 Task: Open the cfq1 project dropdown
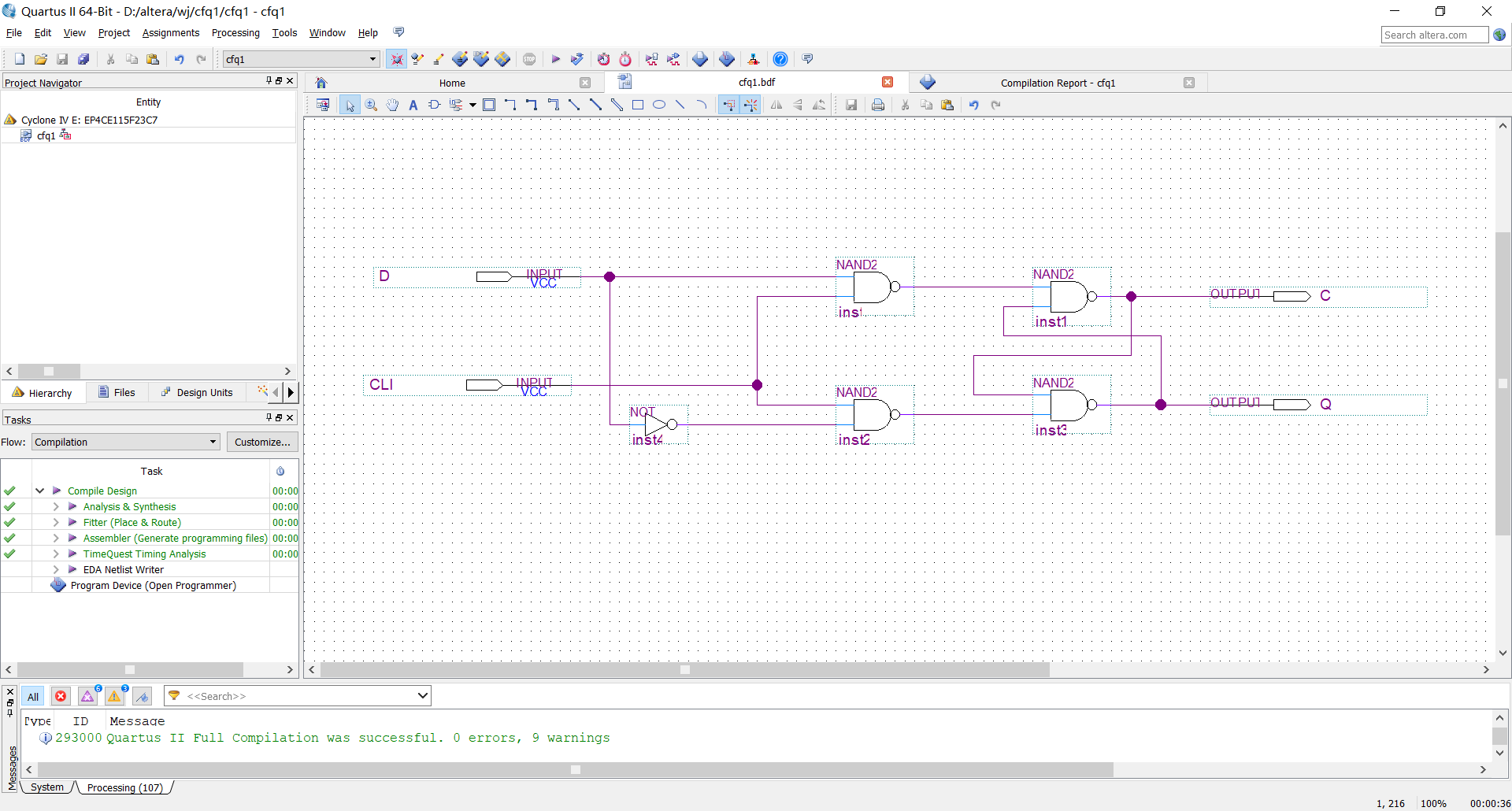coord(372,59)
